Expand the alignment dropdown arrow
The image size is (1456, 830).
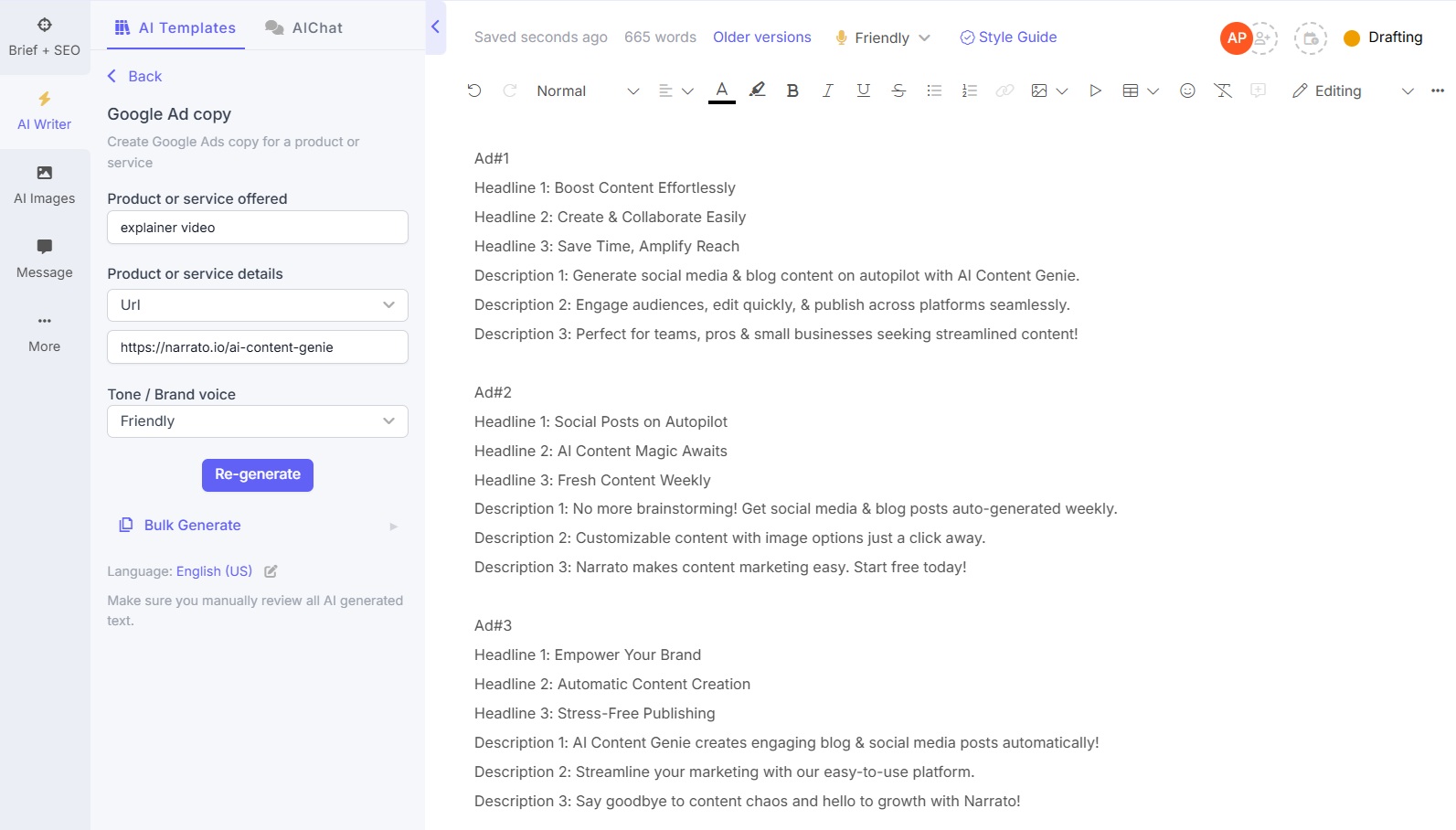pyautogui.click(x=688, y=90)
